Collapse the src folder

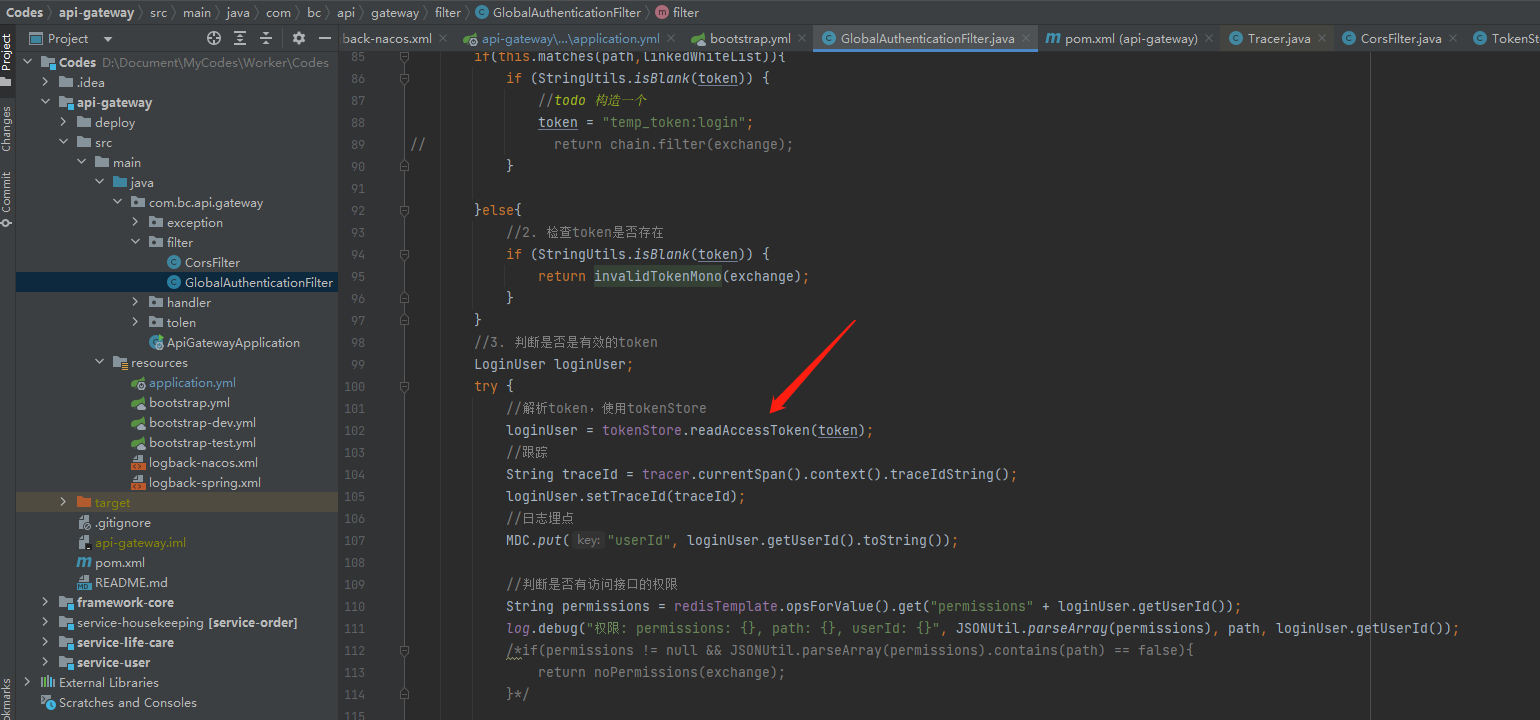point(63,142)
